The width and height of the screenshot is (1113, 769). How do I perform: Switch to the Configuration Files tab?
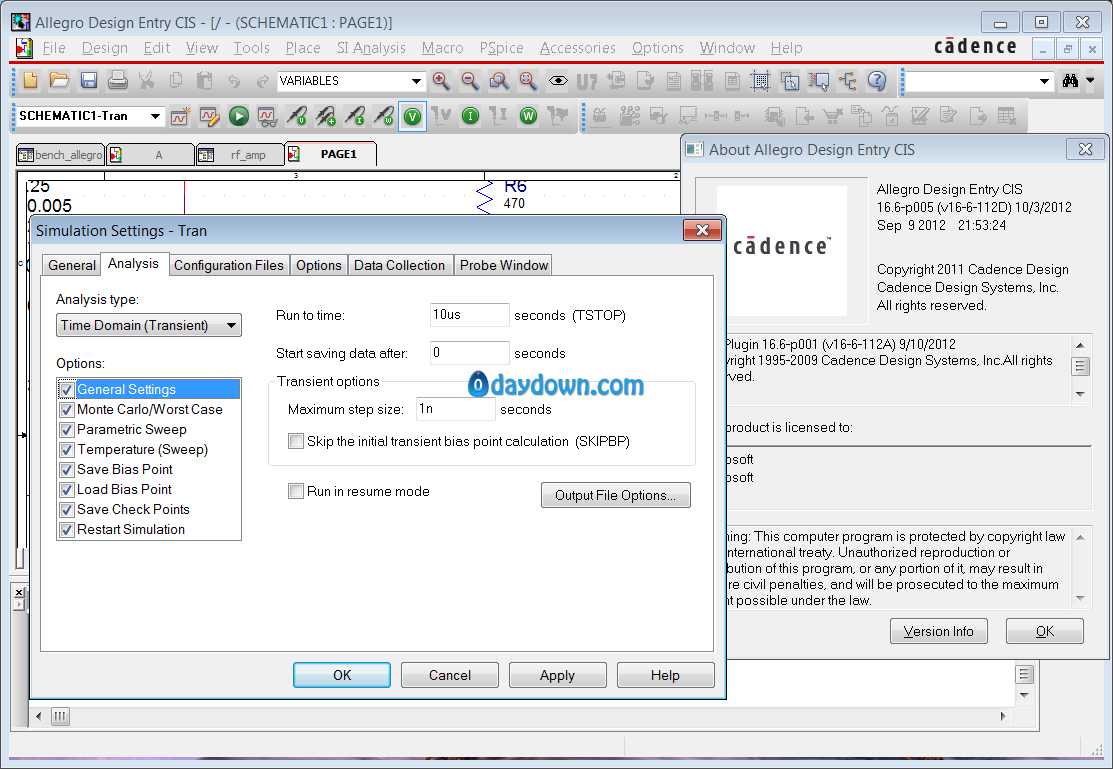click(x=229, y=265)
